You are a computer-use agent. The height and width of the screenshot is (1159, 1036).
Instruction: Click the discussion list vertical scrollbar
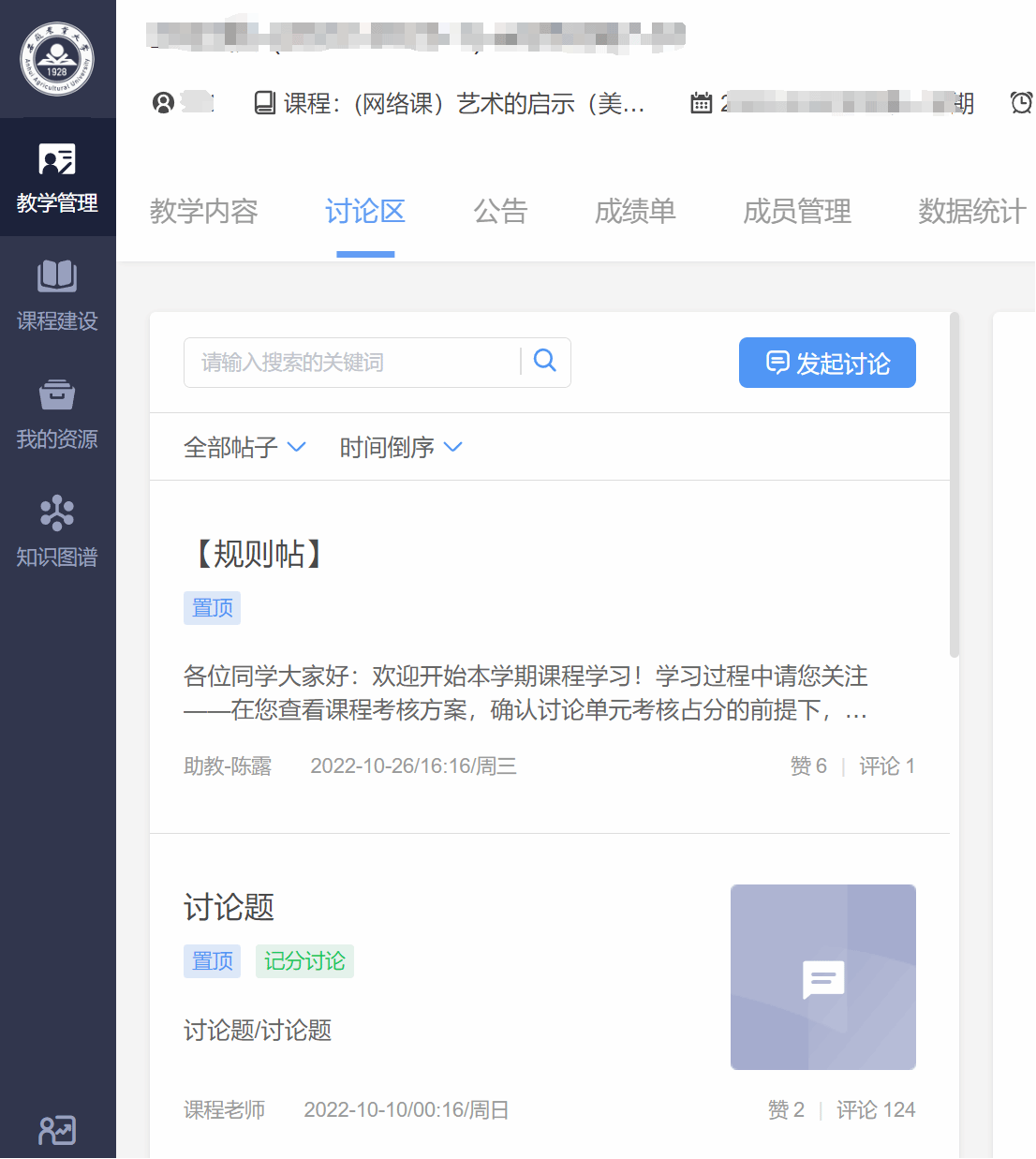(x=954, y=485)
